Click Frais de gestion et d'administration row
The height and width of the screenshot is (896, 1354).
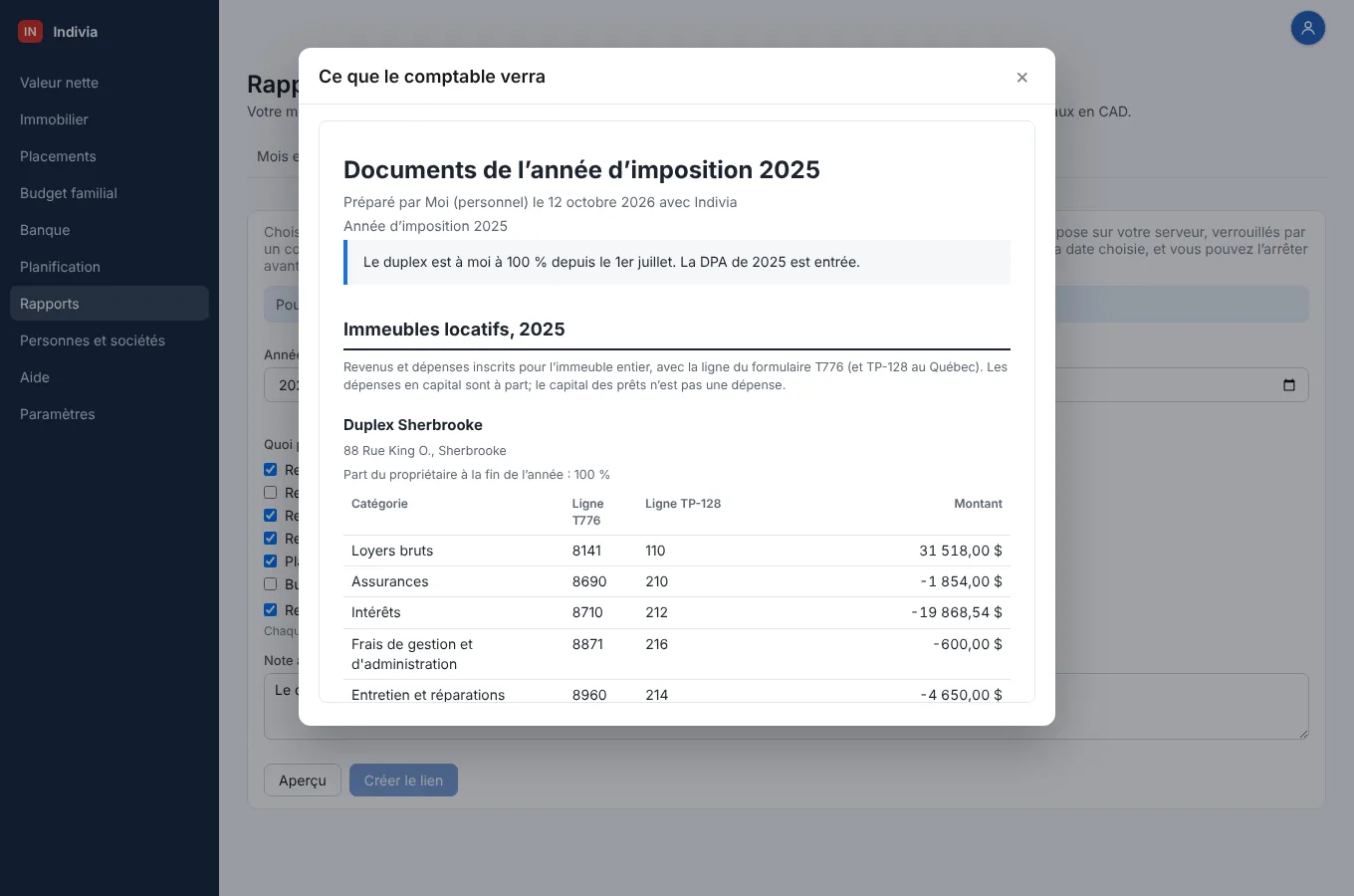677,654
